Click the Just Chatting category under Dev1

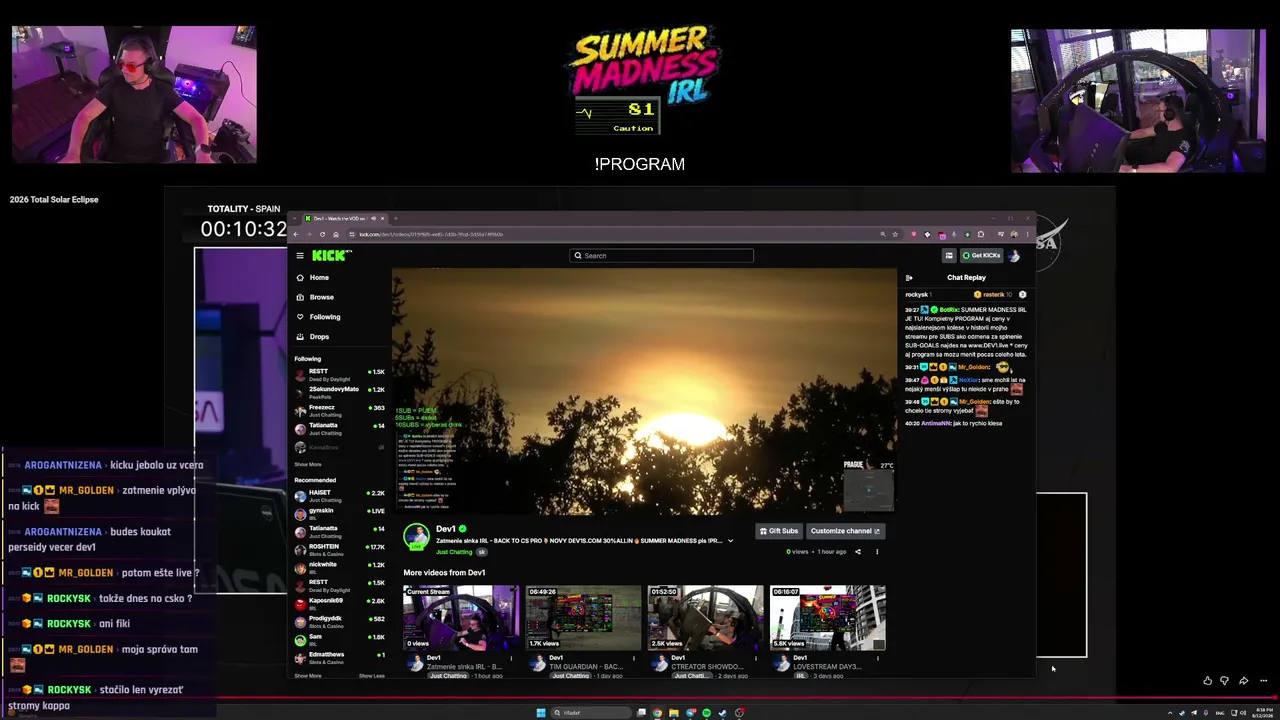(x=454, y=552)
